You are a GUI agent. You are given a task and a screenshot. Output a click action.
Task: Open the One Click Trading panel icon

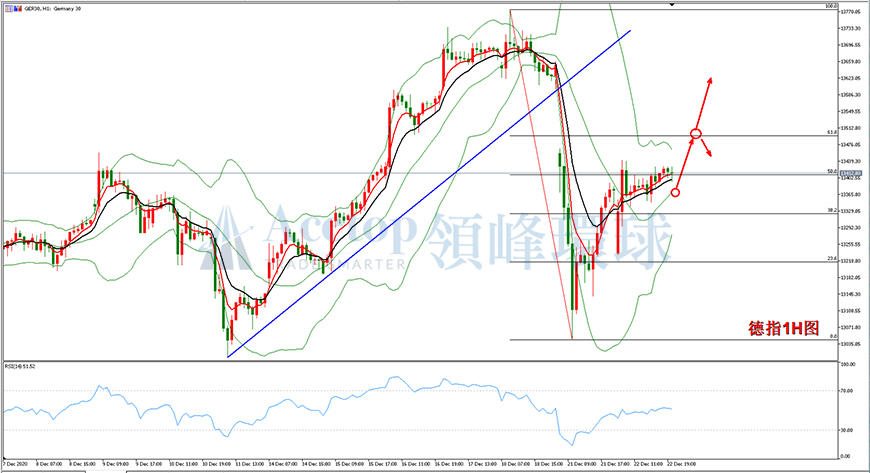point(9,9)
